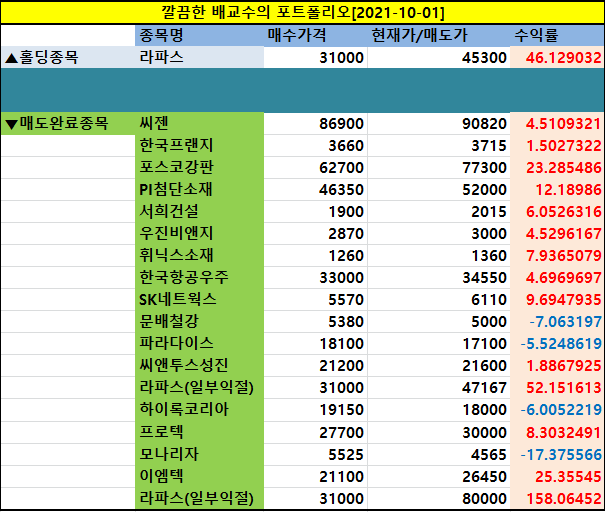Select the SK네트웍스 stock name cell

199,299
